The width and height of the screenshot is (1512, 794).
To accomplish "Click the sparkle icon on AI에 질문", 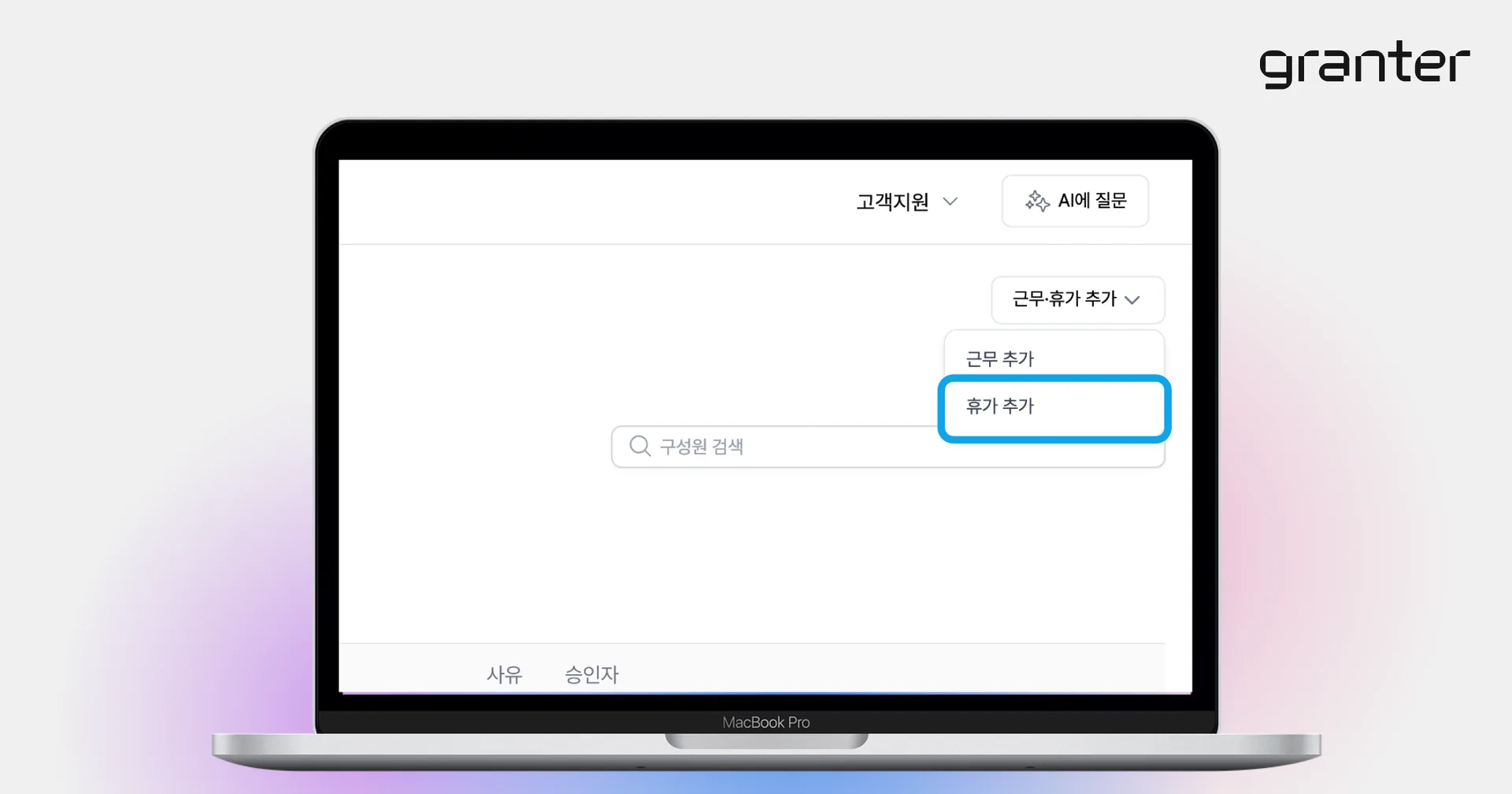I will coord(1037,202).
